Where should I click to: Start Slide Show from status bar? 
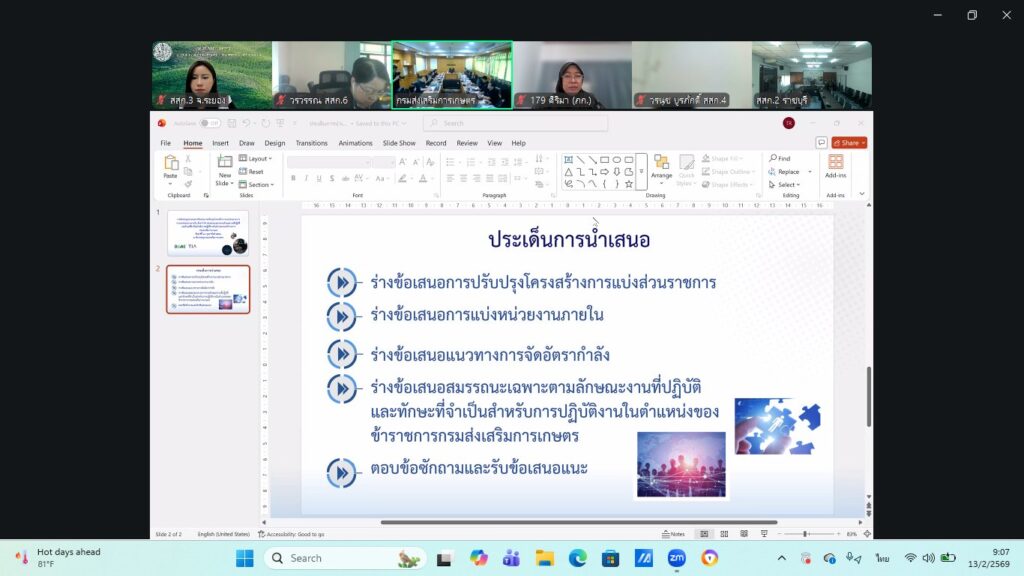coord(762,534)
